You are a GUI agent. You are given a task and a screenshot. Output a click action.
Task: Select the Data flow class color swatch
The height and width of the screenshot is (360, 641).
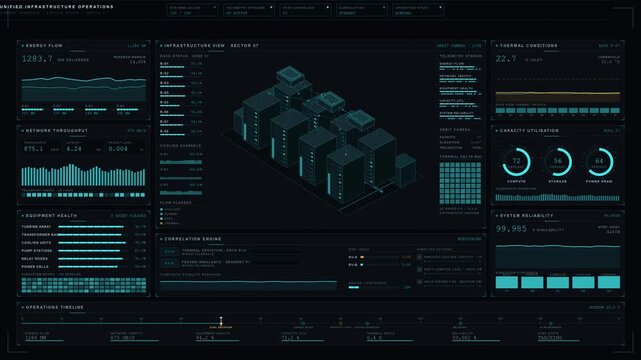(x=161, y=219)
